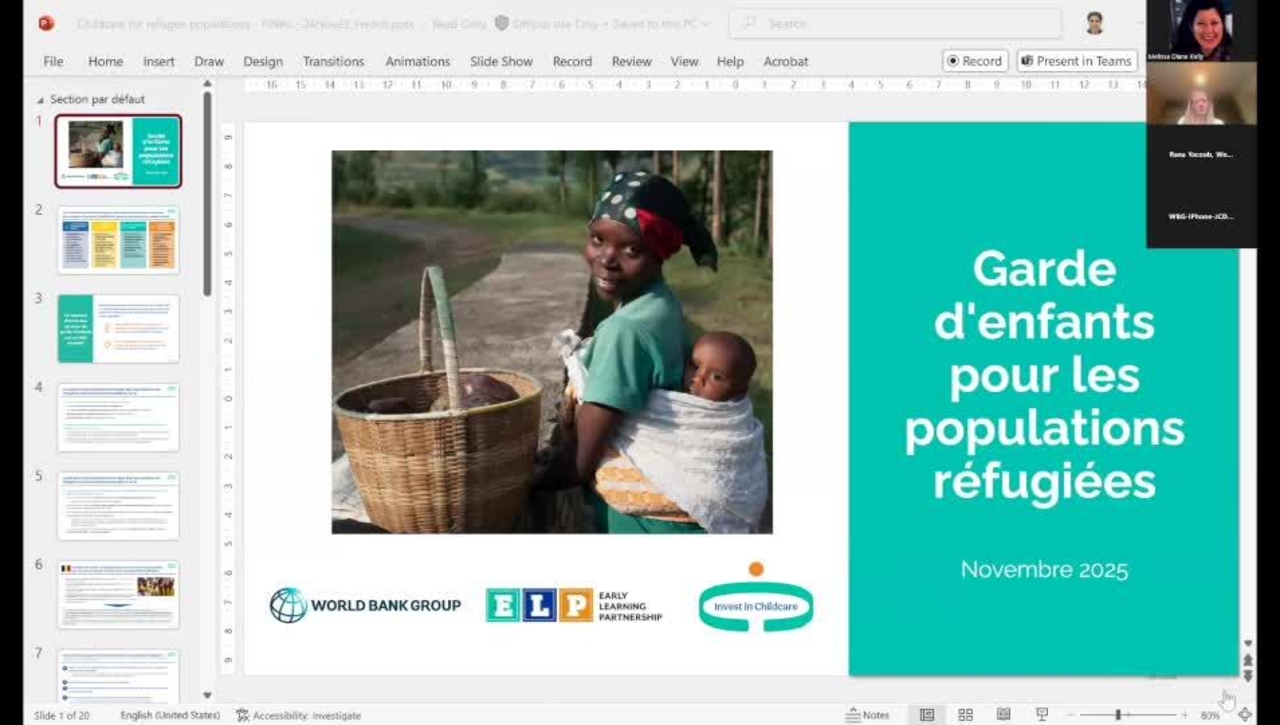Open the File menu
Image resolution: width=1280 pixels, height=725 pixels.
point(53,61)
